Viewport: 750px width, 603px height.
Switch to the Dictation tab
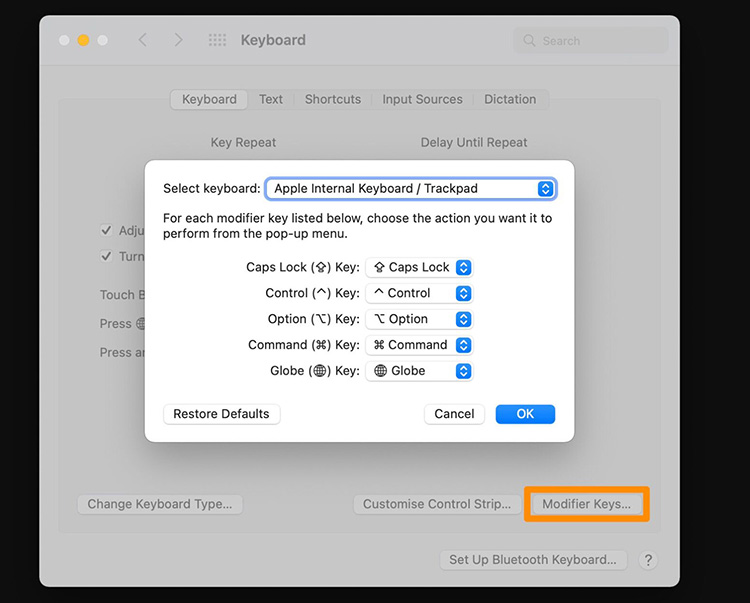pos(510,99)
